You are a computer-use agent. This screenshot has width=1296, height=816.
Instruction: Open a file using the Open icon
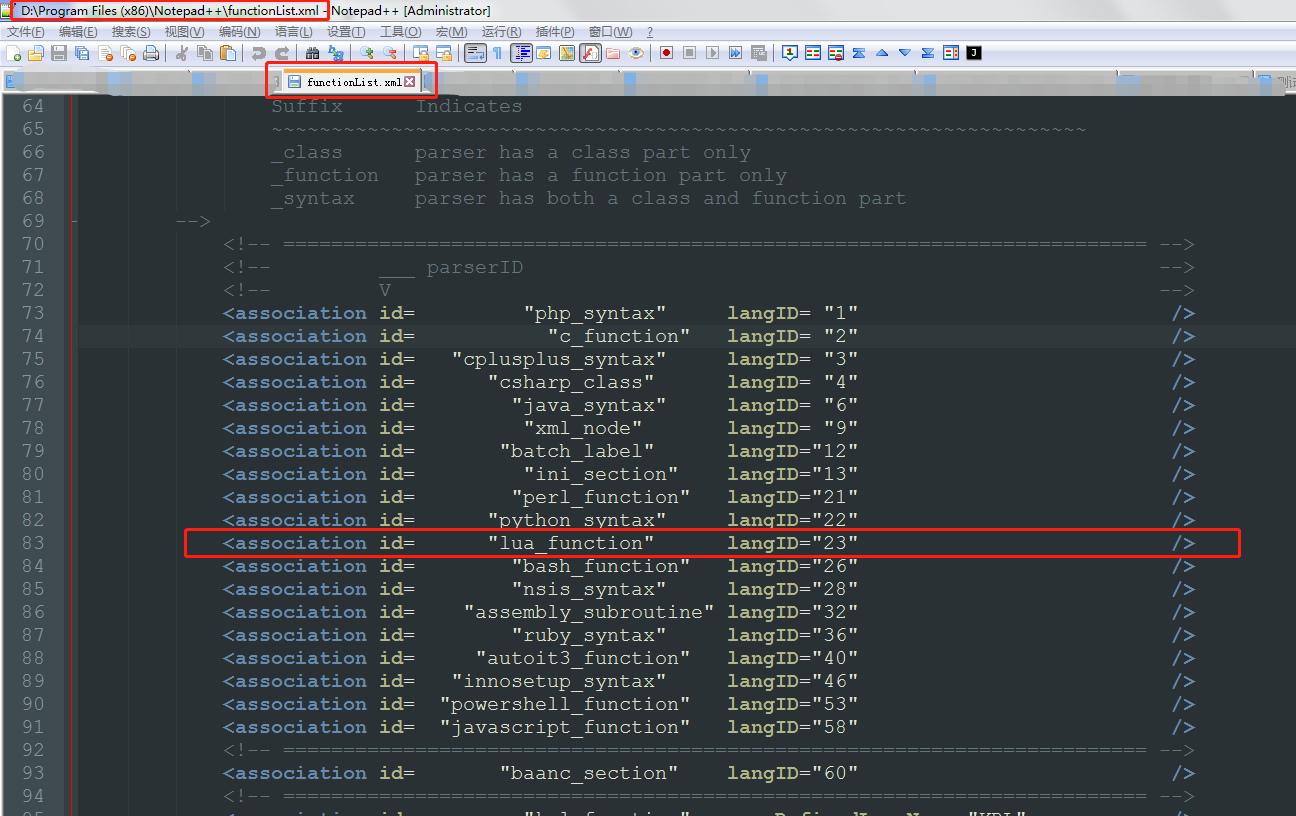[x=36, y=52]
